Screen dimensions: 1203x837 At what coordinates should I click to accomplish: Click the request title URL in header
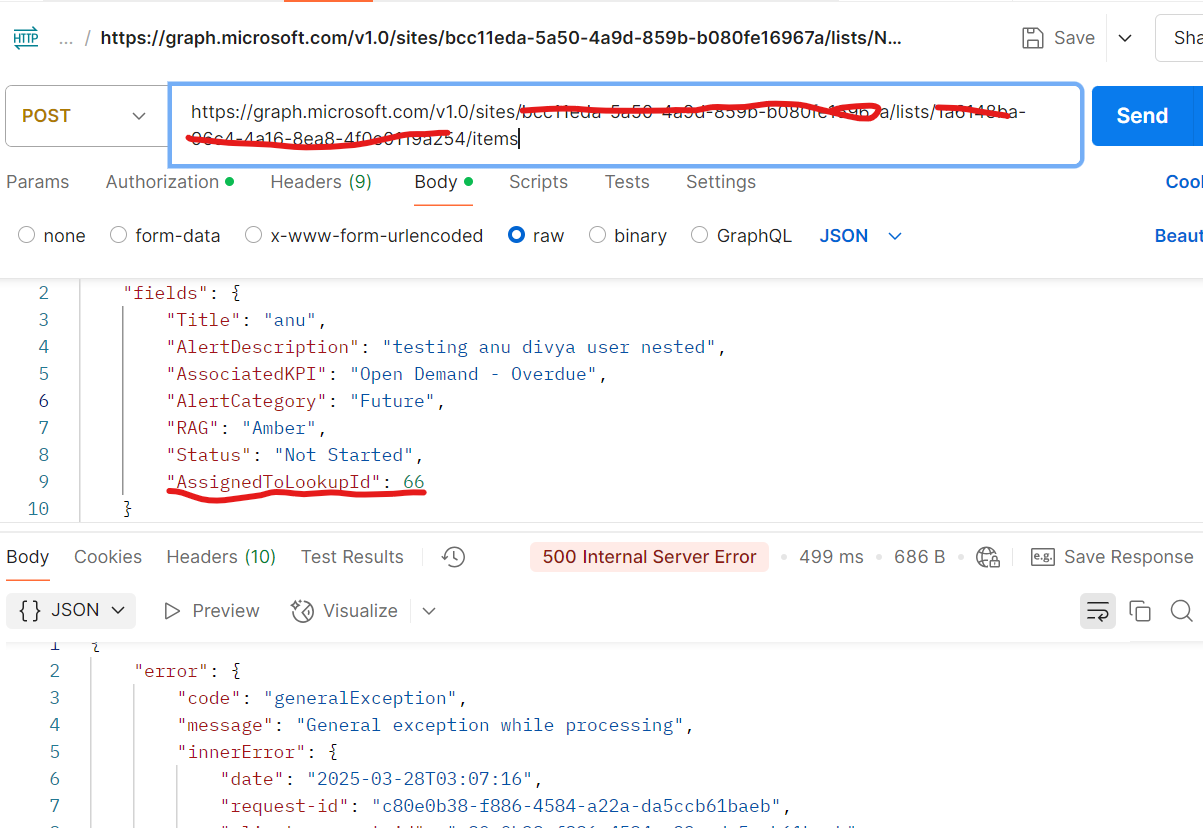pos(501,38)
